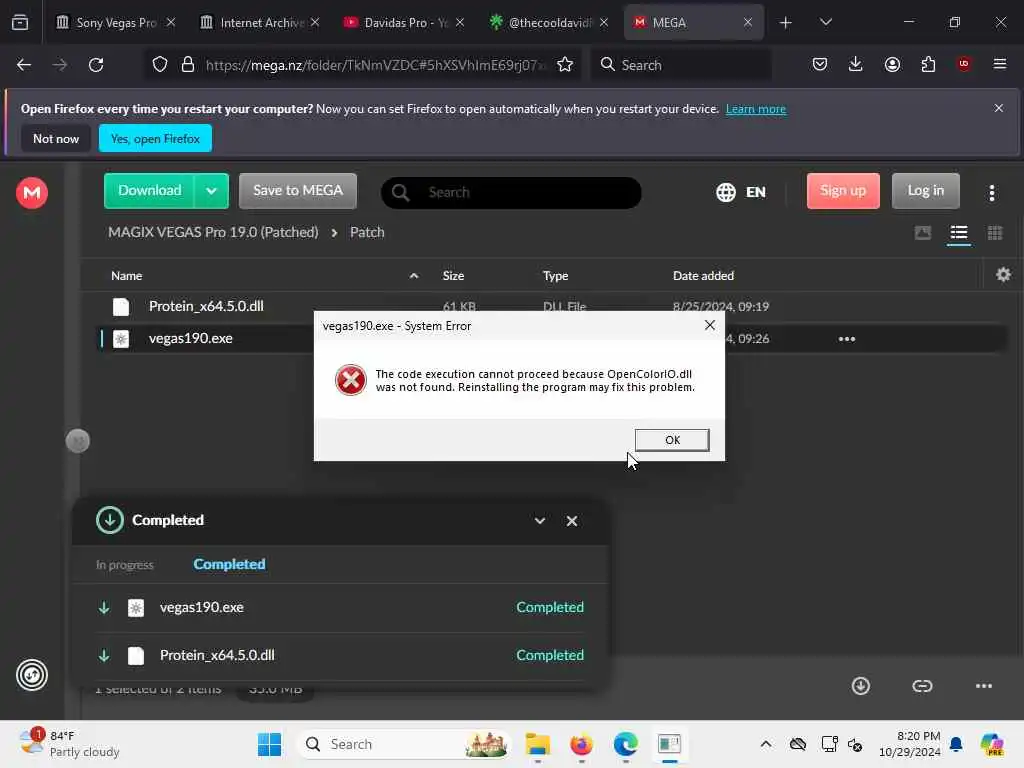The width and height of the screenshot is (1024, 768).
Task: Switch to @thecooldavid tab
Action: click(x=549, y=22)
